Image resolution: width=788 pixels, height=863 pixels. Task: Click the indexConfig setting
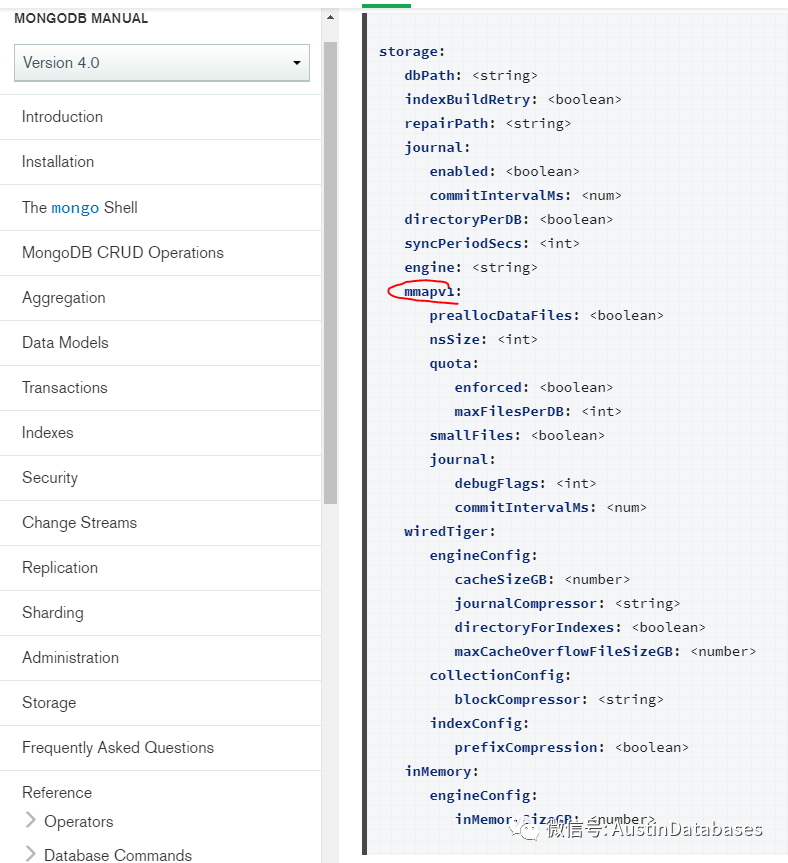[x=479, y=724]
